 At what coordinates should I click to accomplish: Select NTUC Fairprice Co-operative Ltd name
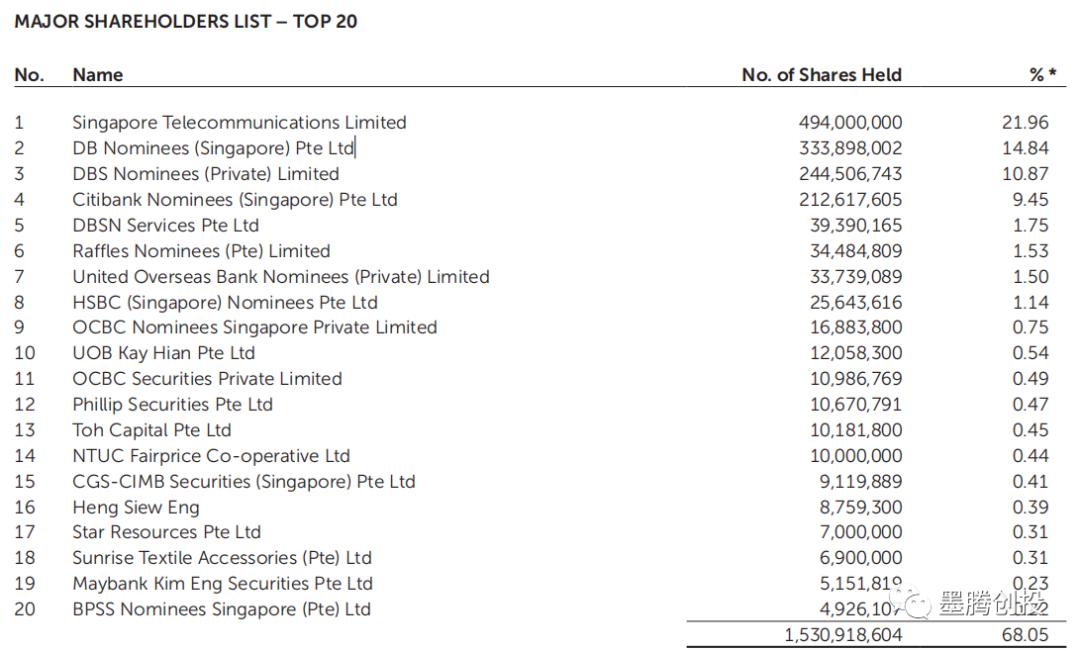(x=211, y=456)
